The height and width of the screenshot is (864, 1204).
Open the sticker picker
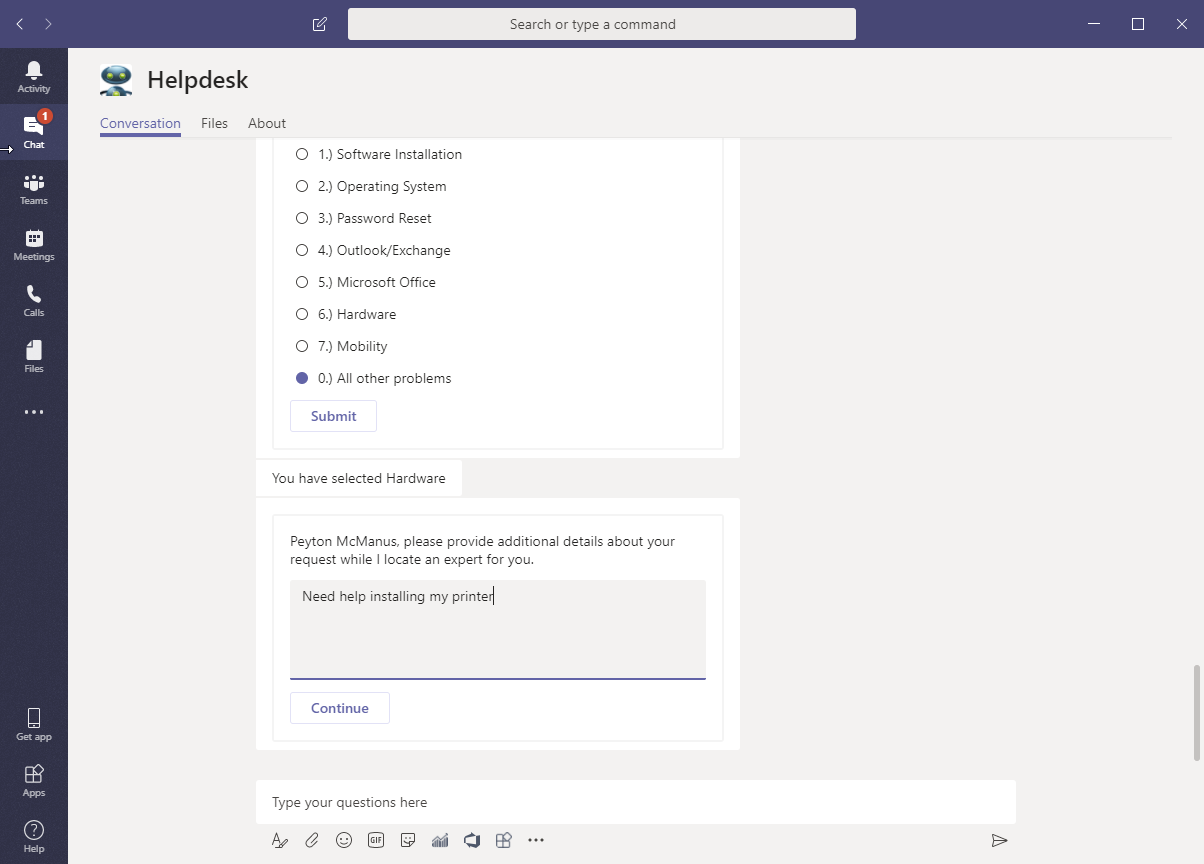(x=408, y=840)
